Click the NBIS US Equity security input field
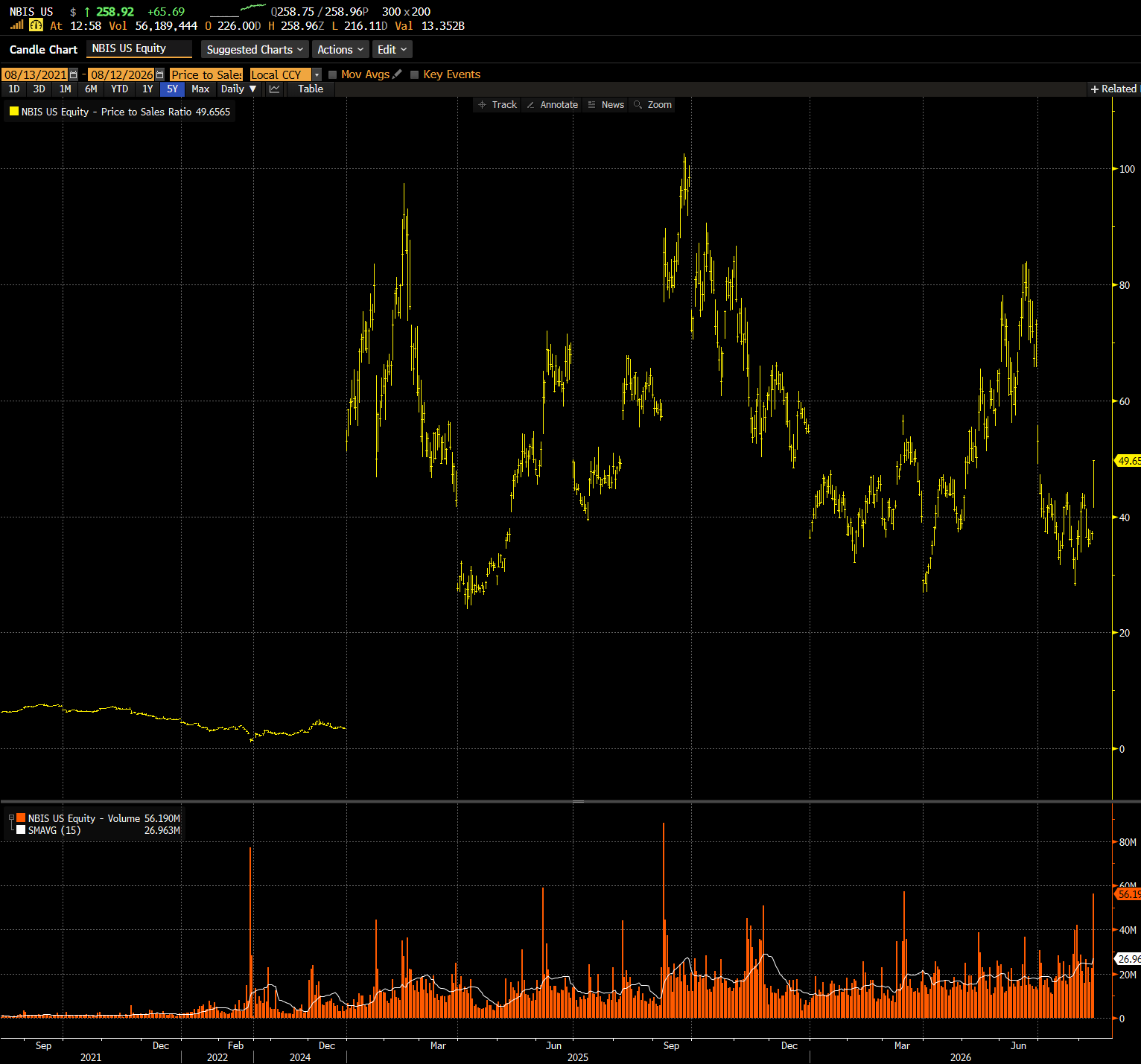Screen dimensions: 1141x1064 point(139,48)
